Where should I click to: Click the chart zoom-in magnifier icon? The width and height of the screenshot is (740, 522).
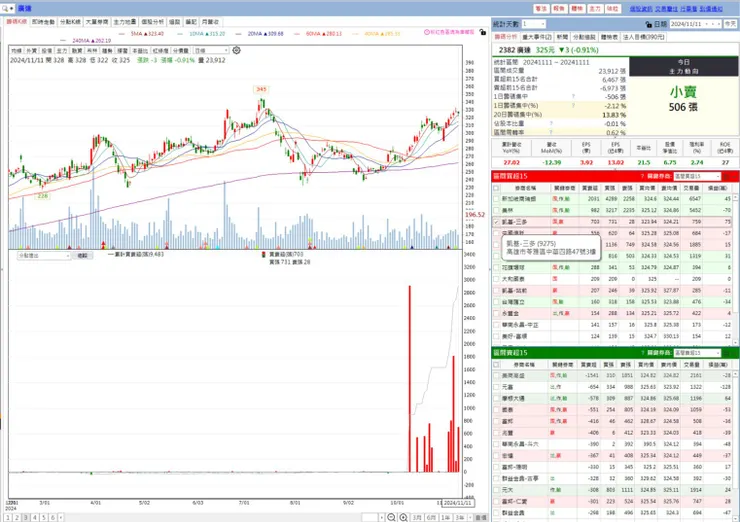click(x=404, y=517)
